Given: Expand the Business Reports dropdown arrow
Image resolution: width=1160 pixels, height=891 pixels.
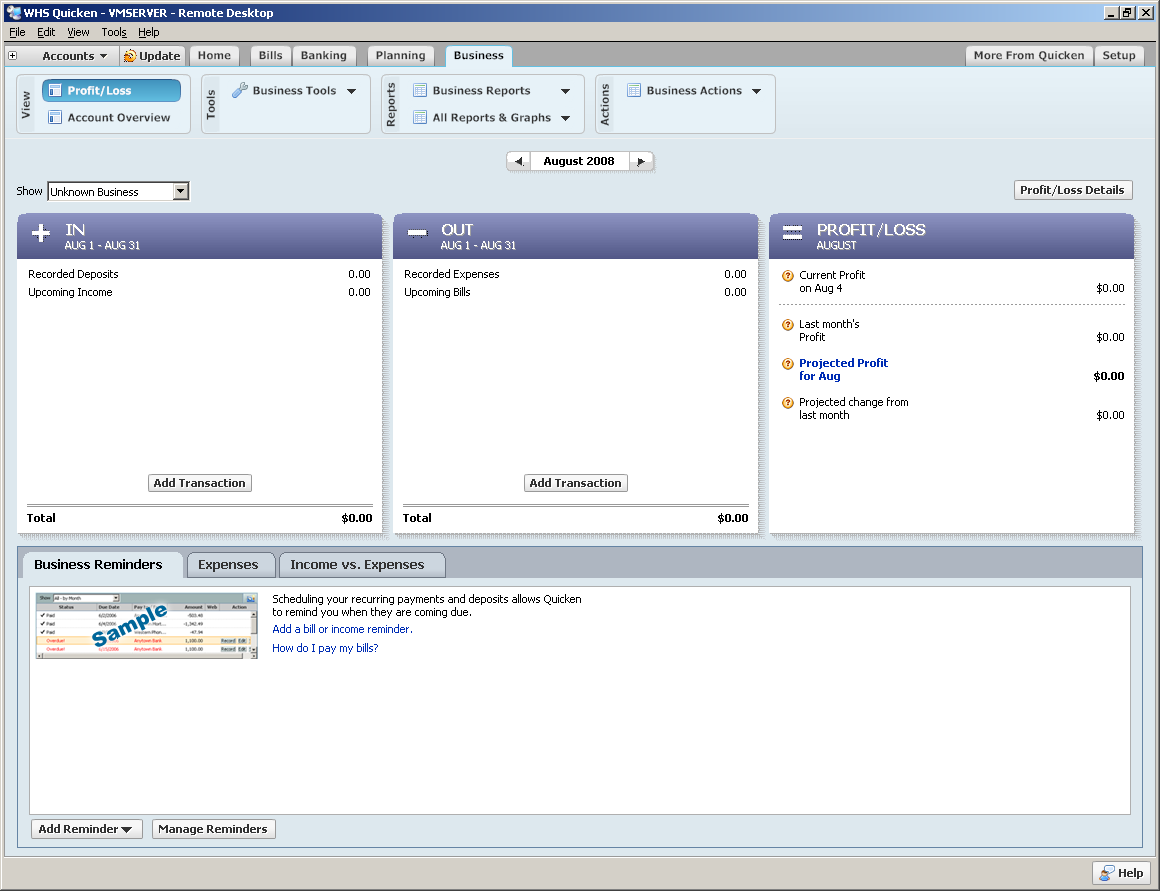Looking at the screenshot, I should [565, 91].
